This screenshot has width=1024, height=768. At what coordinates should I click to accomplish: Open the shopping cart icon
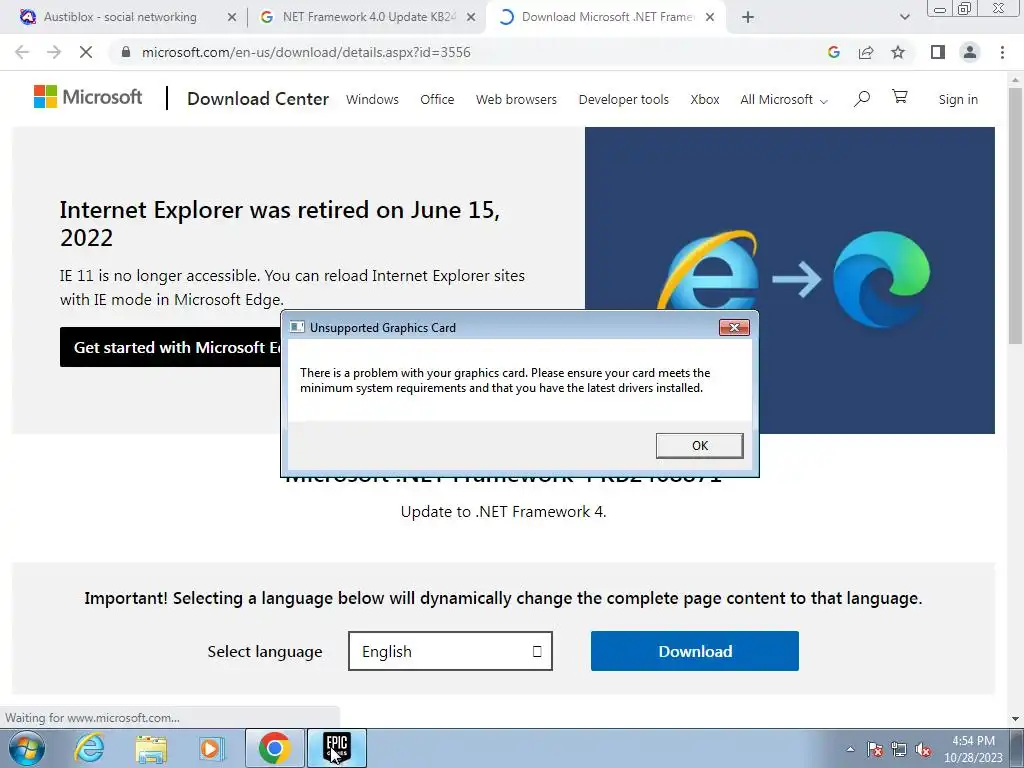pos(900,97)
